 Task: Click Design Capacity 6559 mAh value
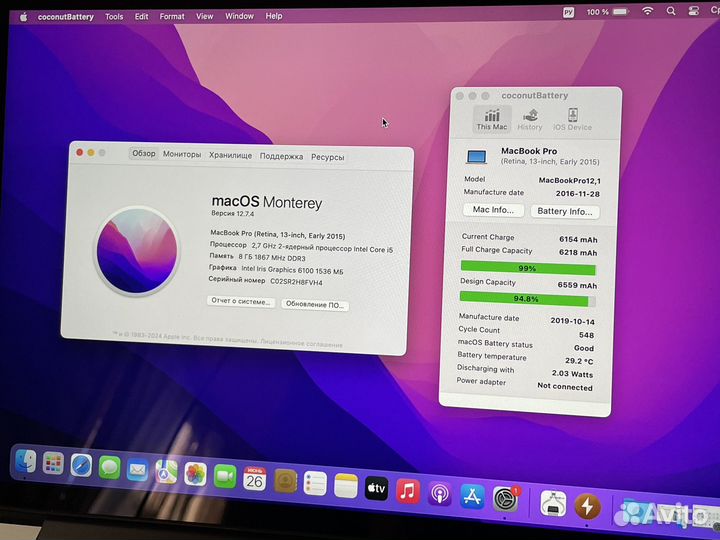click(577, 285)
